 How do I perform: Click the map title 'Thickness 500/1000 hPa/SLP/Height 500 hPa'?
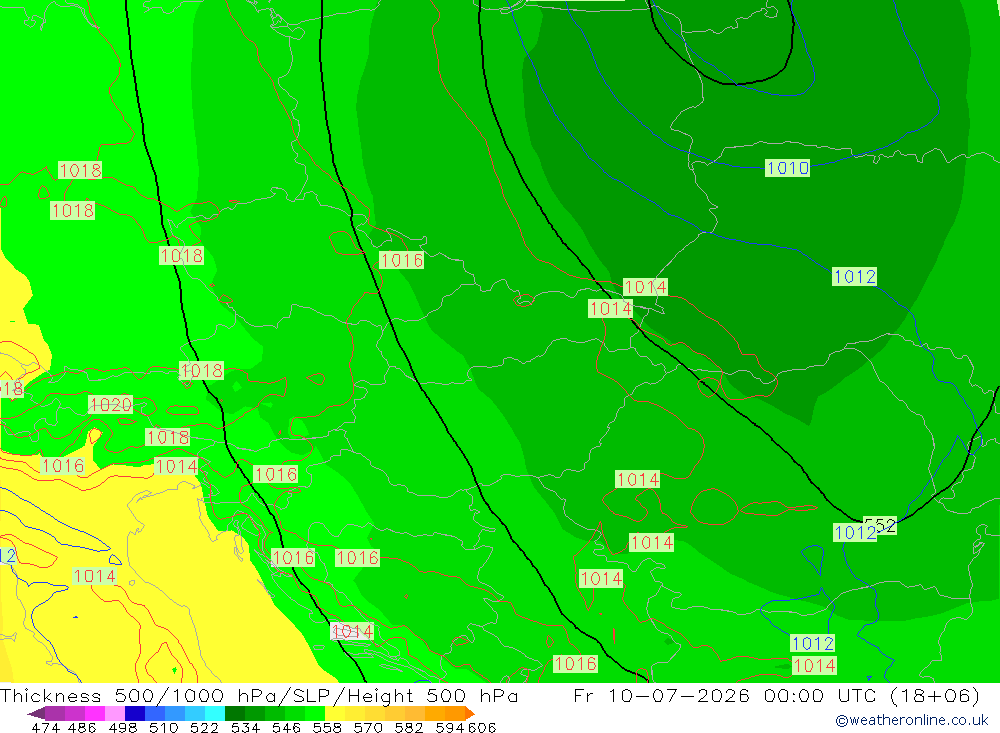pos(259,695)
